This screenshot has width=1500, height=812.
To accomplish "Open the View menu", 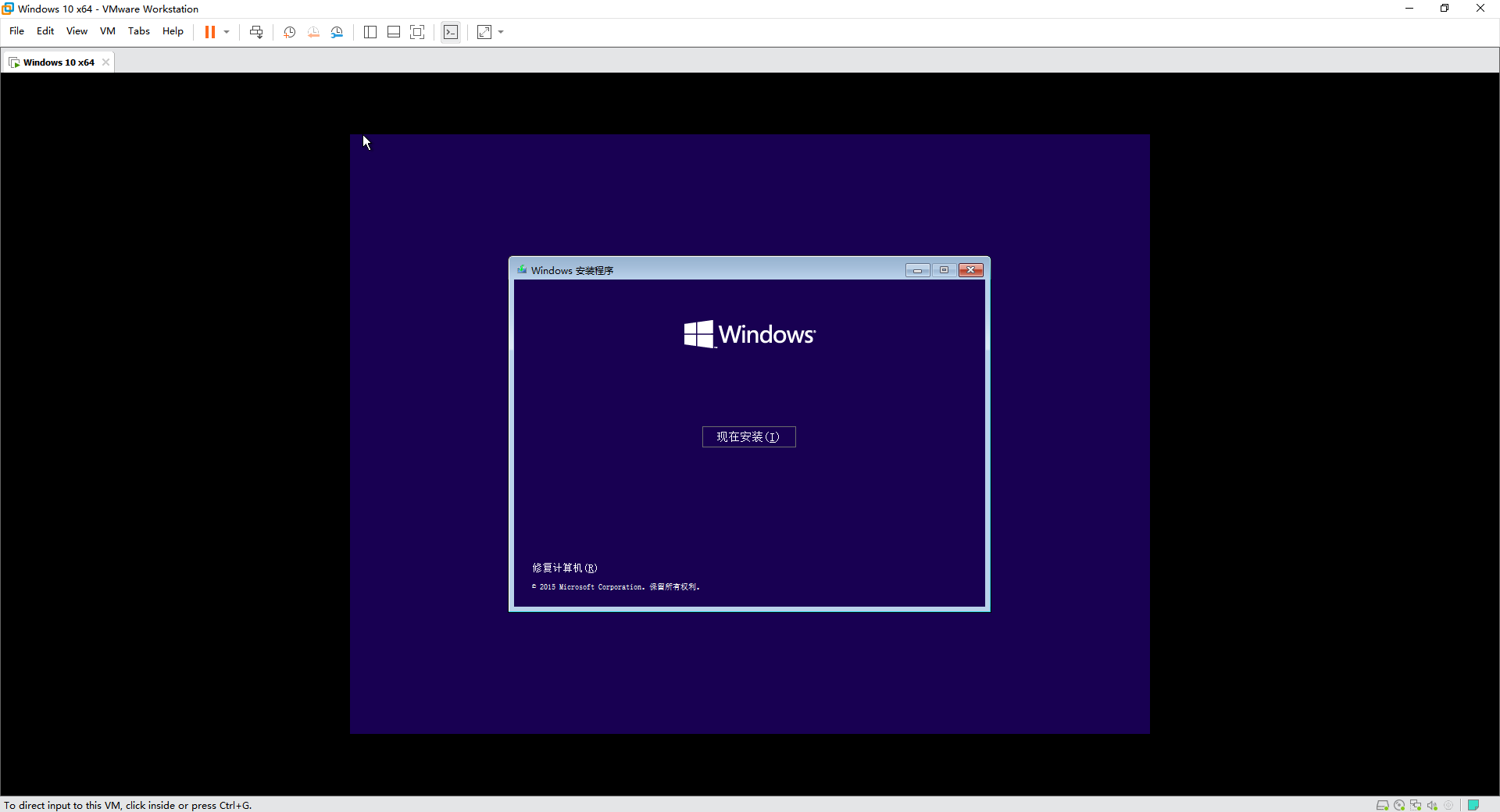I will pyautogui.click(x=77, y=31).
